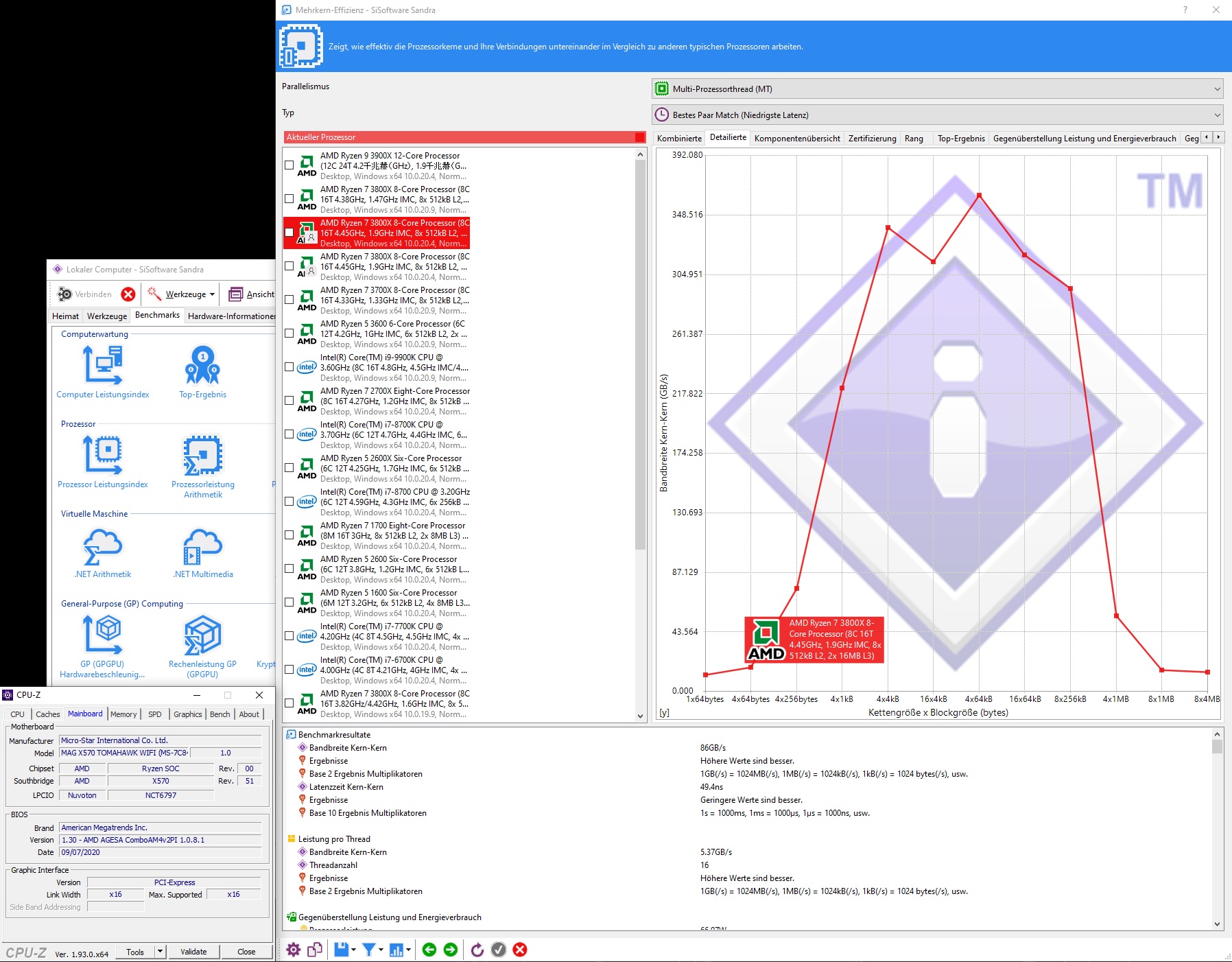Click the help question mark in Sandra title bar
The image size is (1232, 962).
click(1185, 10)
